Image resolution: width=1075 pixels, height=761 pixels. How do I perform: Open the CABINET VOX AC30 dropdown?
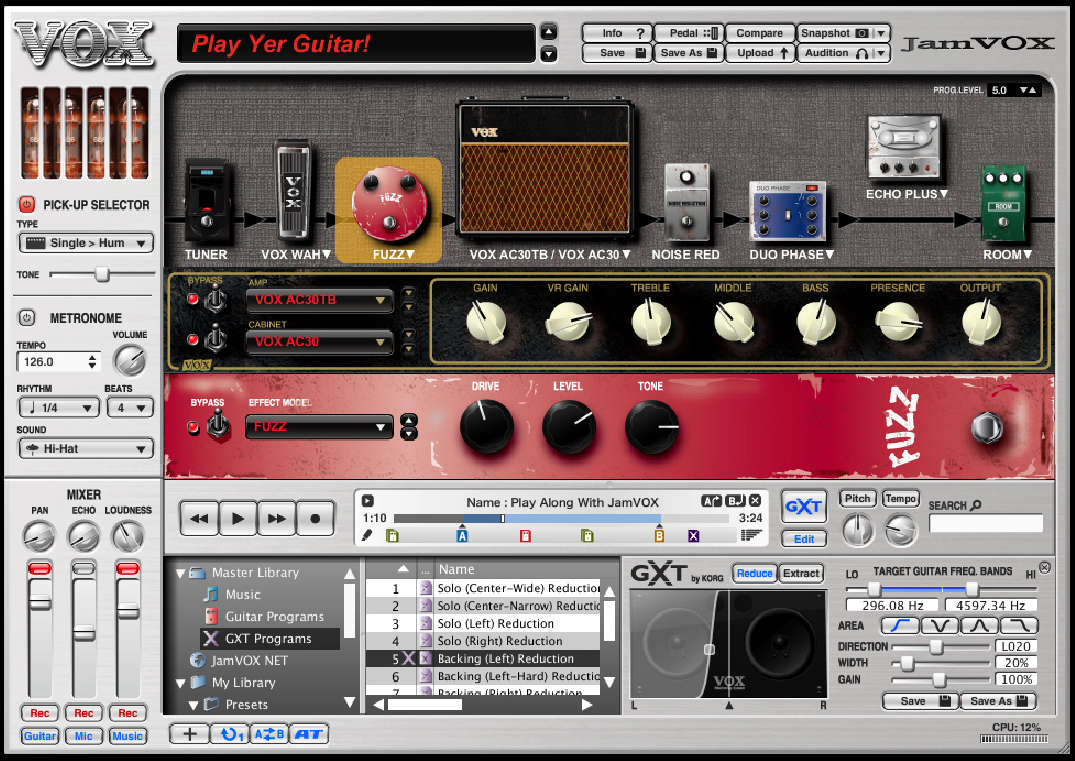tap(319, 341)
